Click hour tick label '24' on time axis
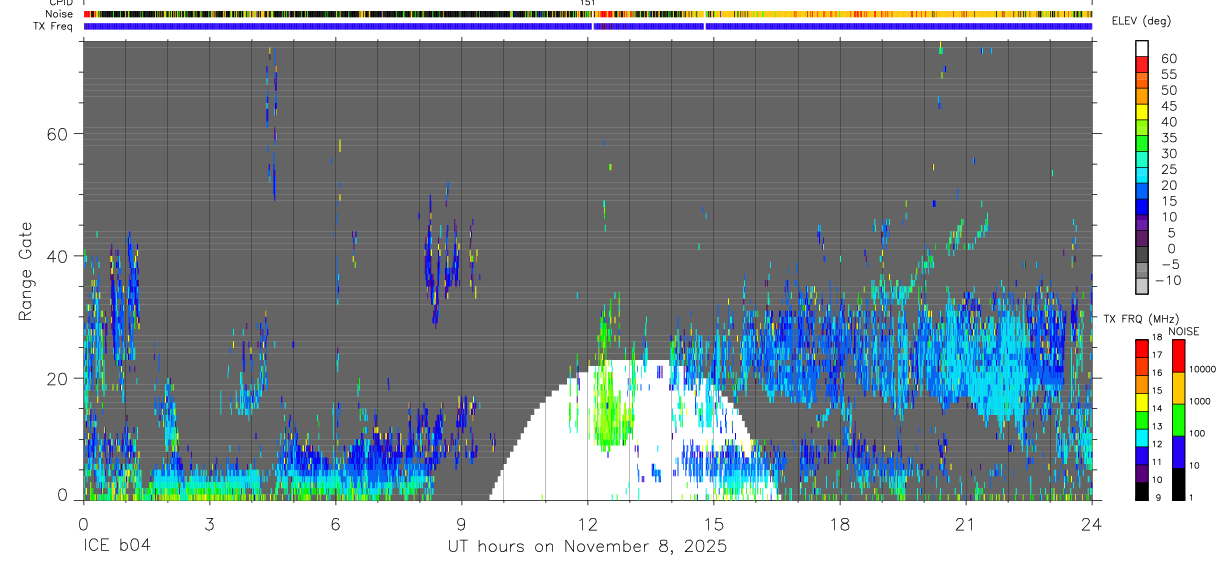The image size is (1228, 567). [1091, 523]
